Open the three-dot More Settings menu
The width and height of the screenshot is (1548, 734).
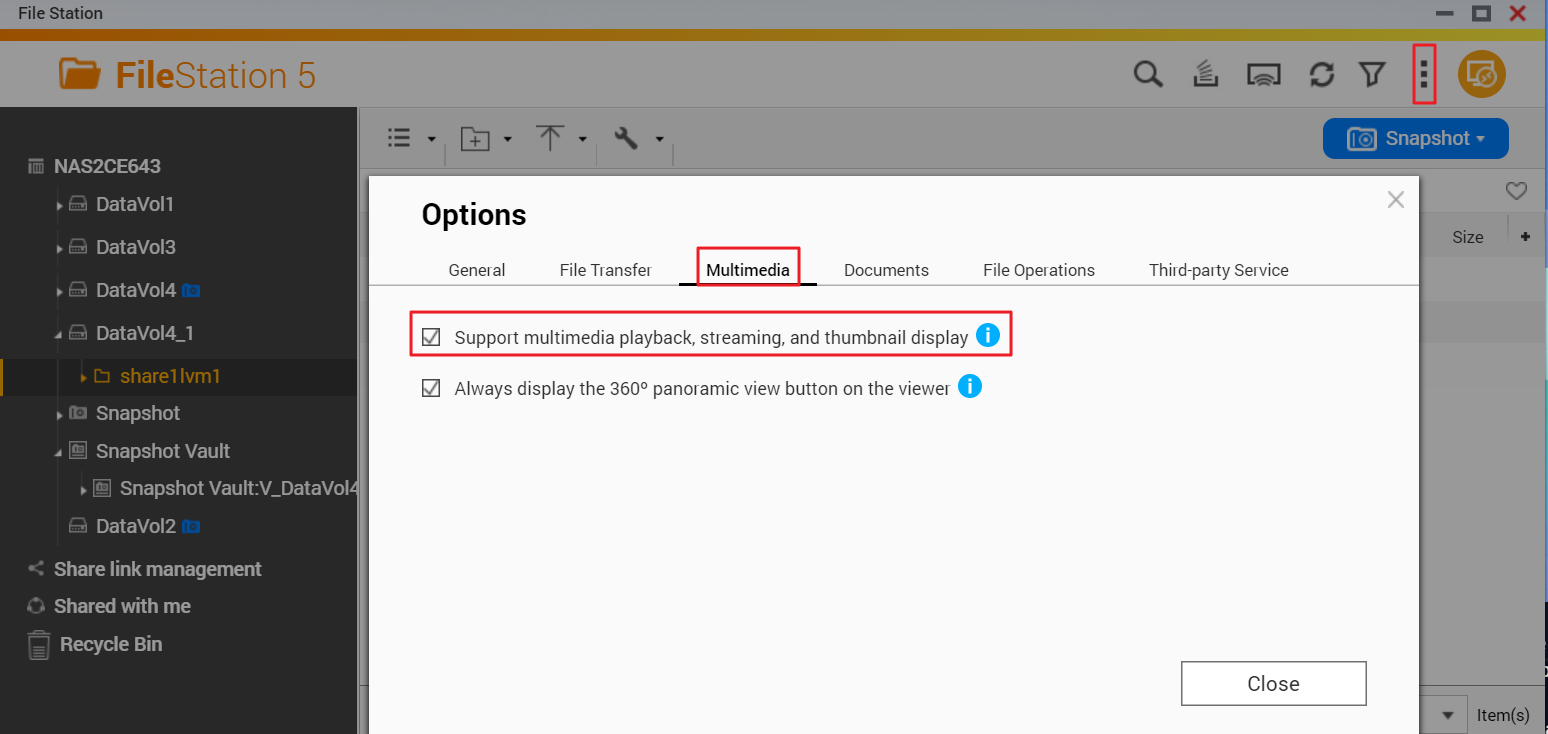tap(1424, 74)
